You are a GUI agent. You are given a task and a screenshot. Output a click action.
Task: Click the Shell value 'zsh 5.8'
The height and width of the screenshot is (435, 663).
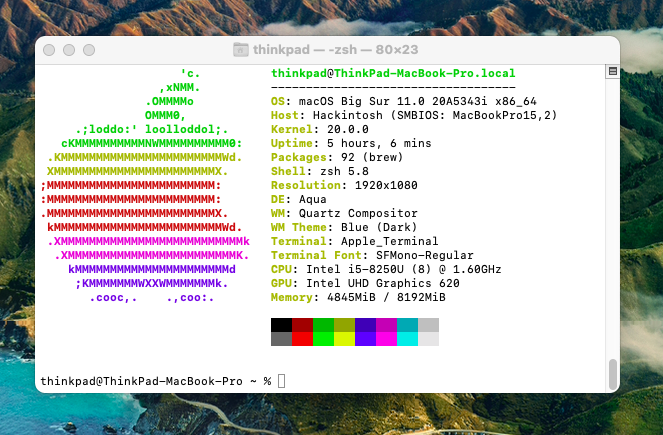pyautogui.click(x=344, y=171)
